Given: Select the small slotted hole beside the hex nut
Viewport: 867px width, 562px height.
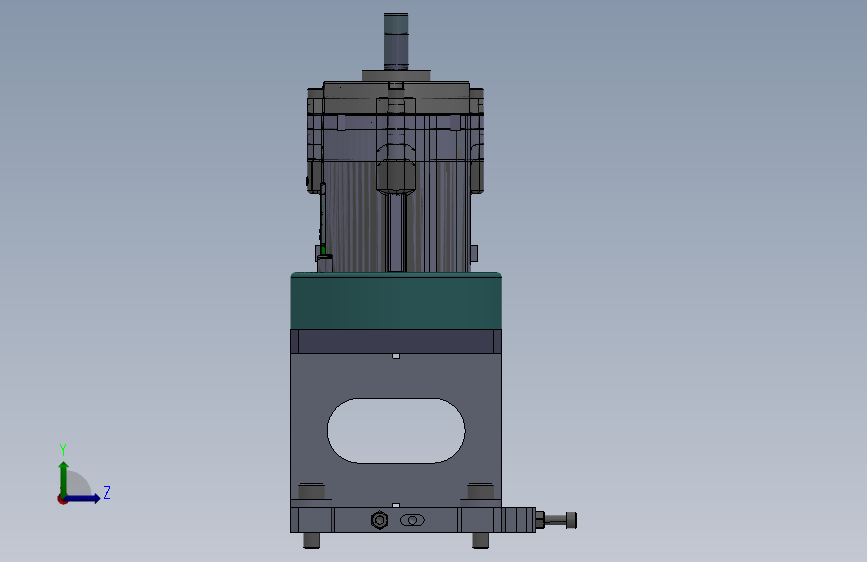Looking at the screenshot, I should tap(412, 520).
